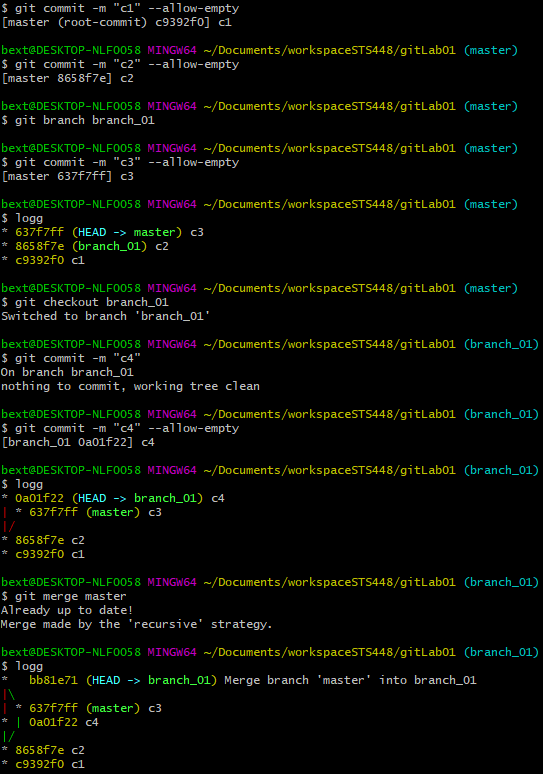This screenshot has width=543, height=774.
Task: Select 'nothing to commit, working tree clean' message
Action: point(130,386)
